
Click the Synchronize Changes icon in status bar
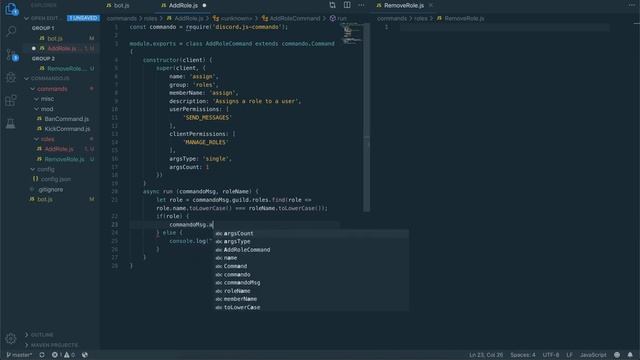click(42, 355)
